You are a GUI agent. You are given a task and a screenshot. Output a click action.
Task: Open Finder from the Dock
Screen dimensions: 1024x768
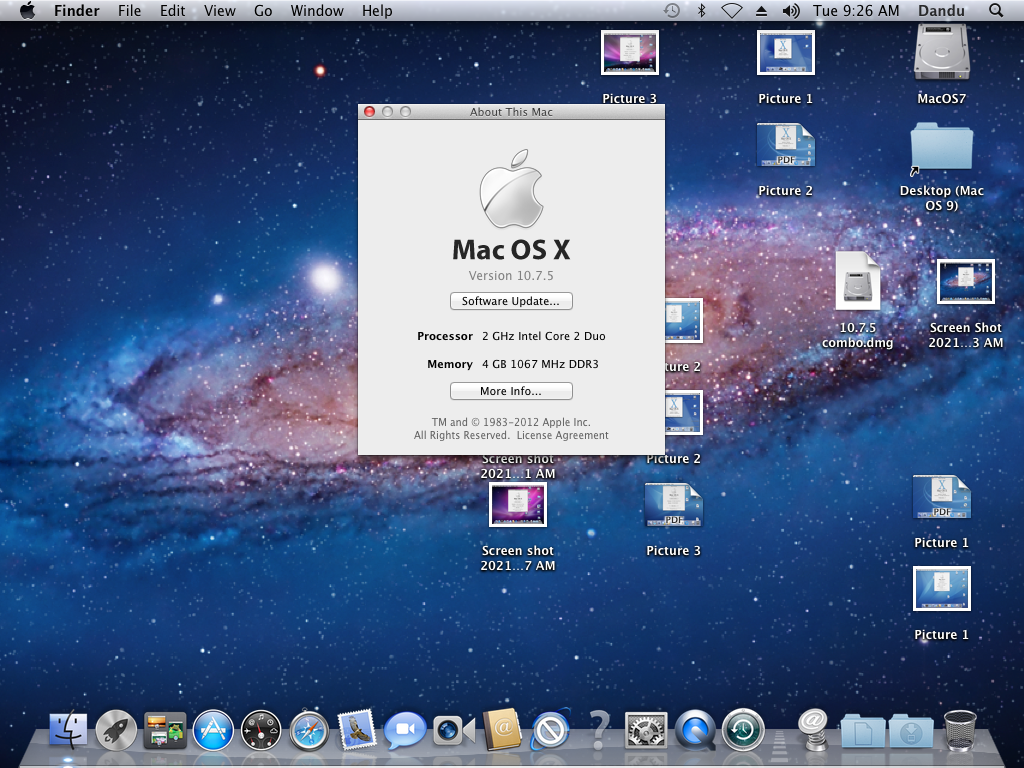click(x=68, y=729)
